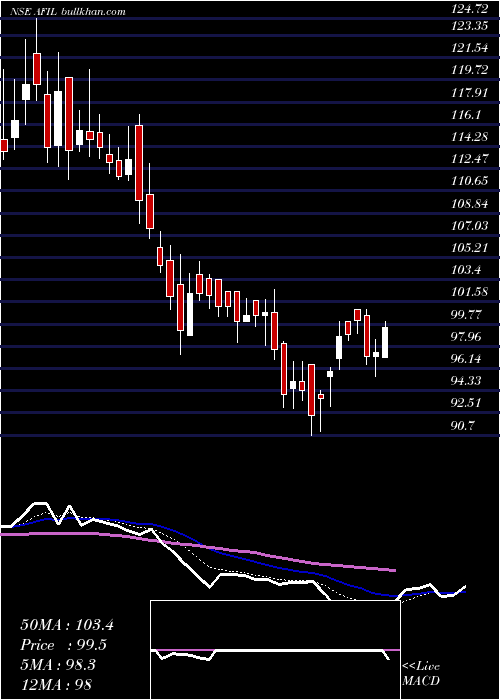500x700 pixels.
Task: Click the 124.72 price axis label
Action: coord(470,8)
